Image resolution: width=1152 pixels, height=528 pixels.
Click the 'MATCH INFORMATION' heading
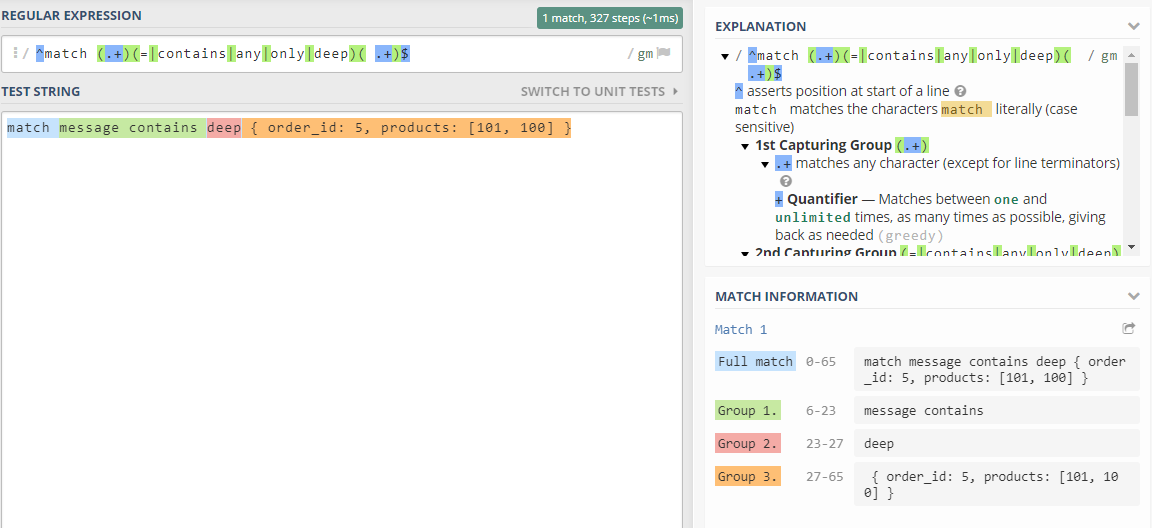[786, 297]
